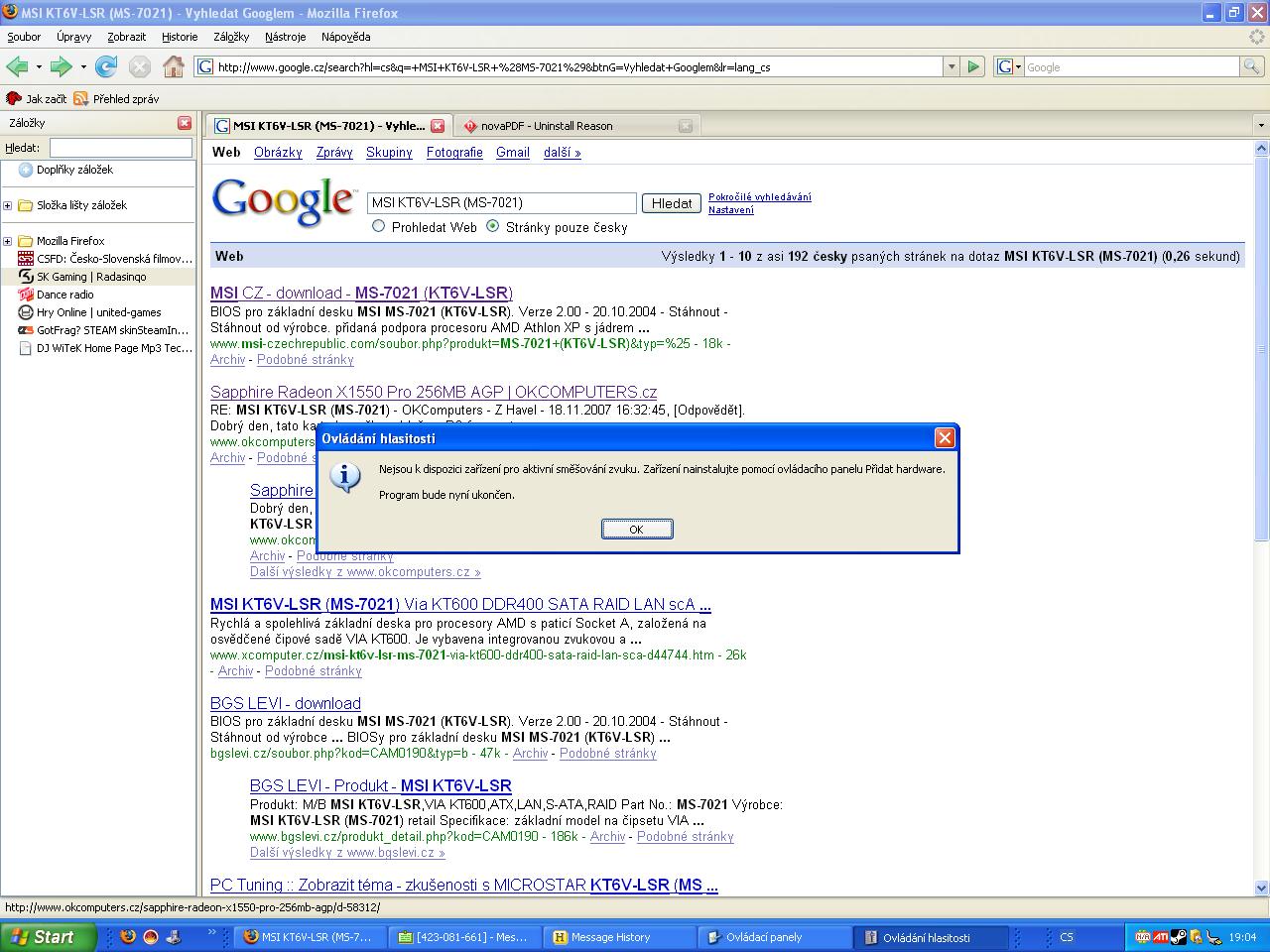Click the search magnifier in the search bar
This screenshot has width=1270, height=952.
[1251, 66]
